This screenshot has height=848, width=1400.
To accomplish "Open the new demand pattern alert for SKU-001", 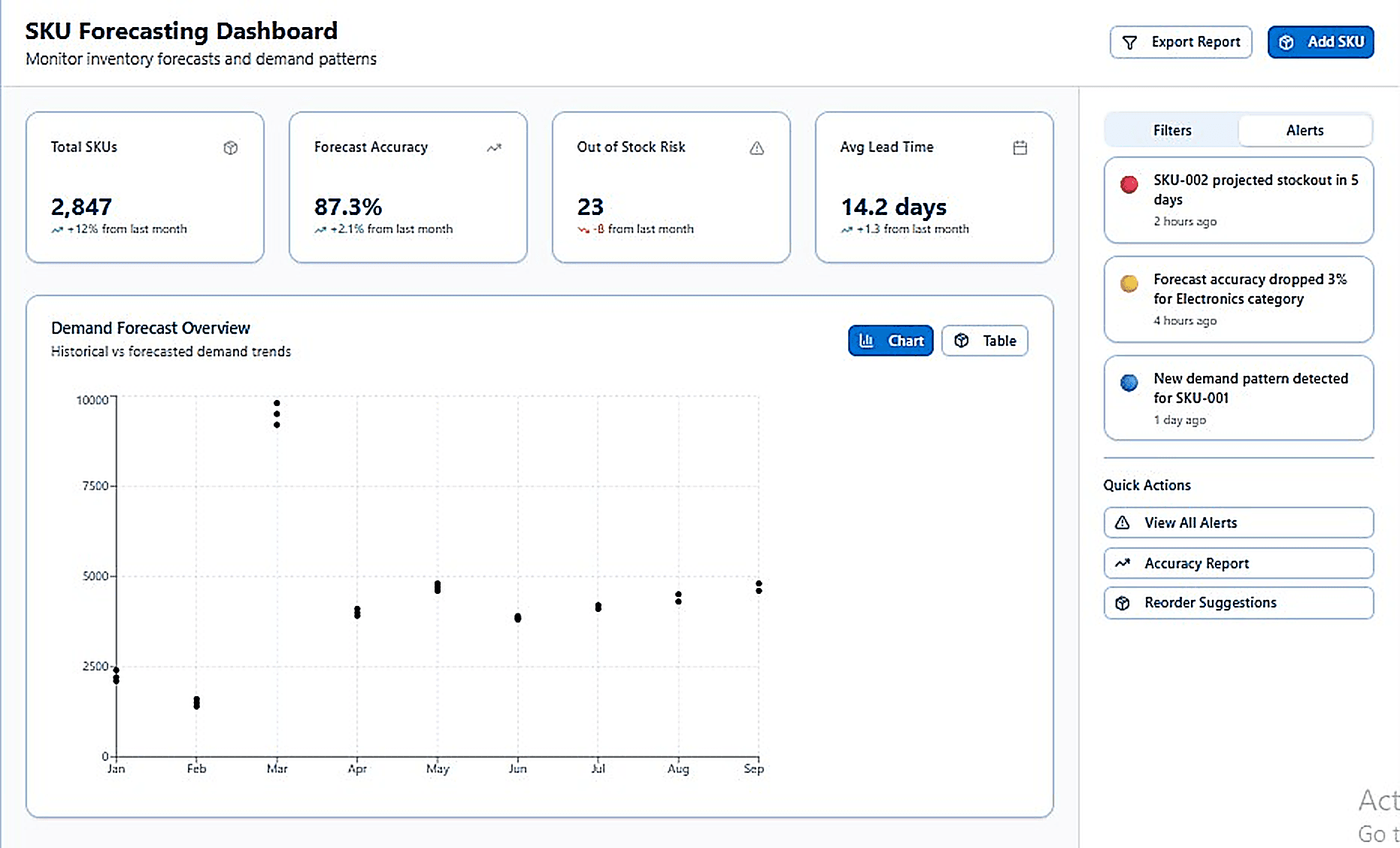I will [1238, 398].
